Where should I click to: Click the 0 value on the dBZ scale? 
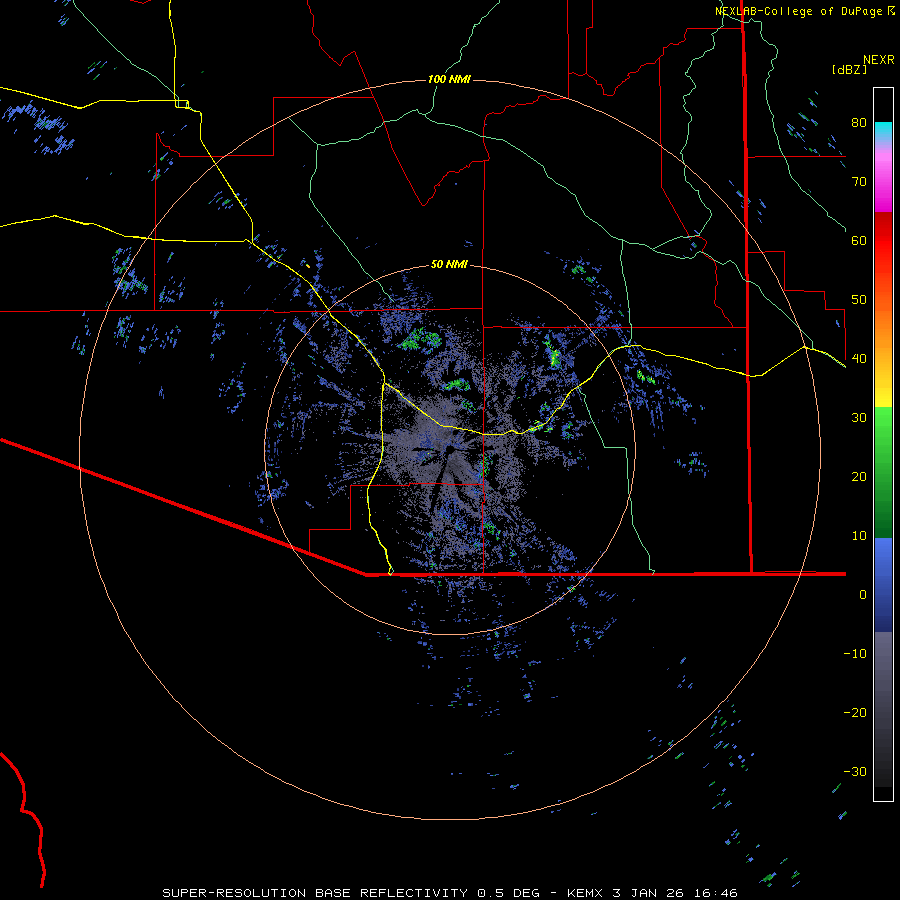(863, 595)
